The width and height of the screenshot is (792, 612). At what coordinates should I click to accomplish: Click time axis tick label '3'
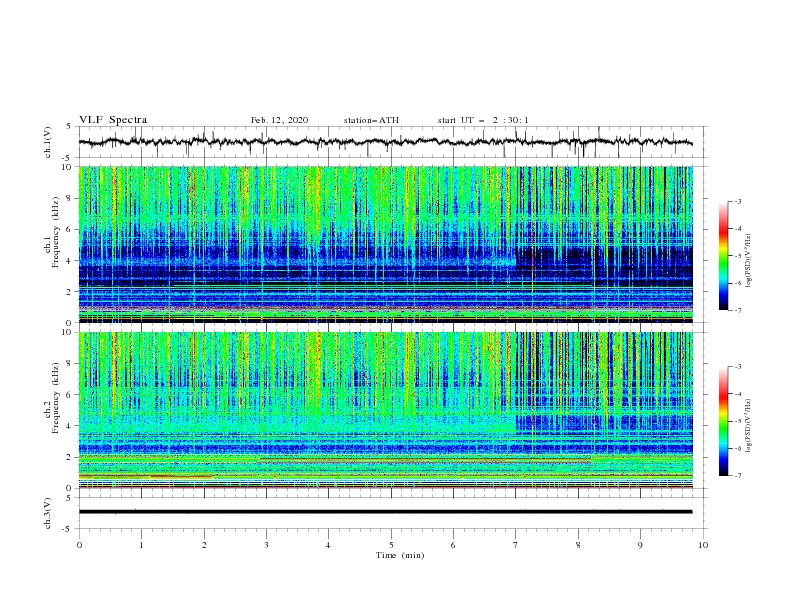click(266, 545)
